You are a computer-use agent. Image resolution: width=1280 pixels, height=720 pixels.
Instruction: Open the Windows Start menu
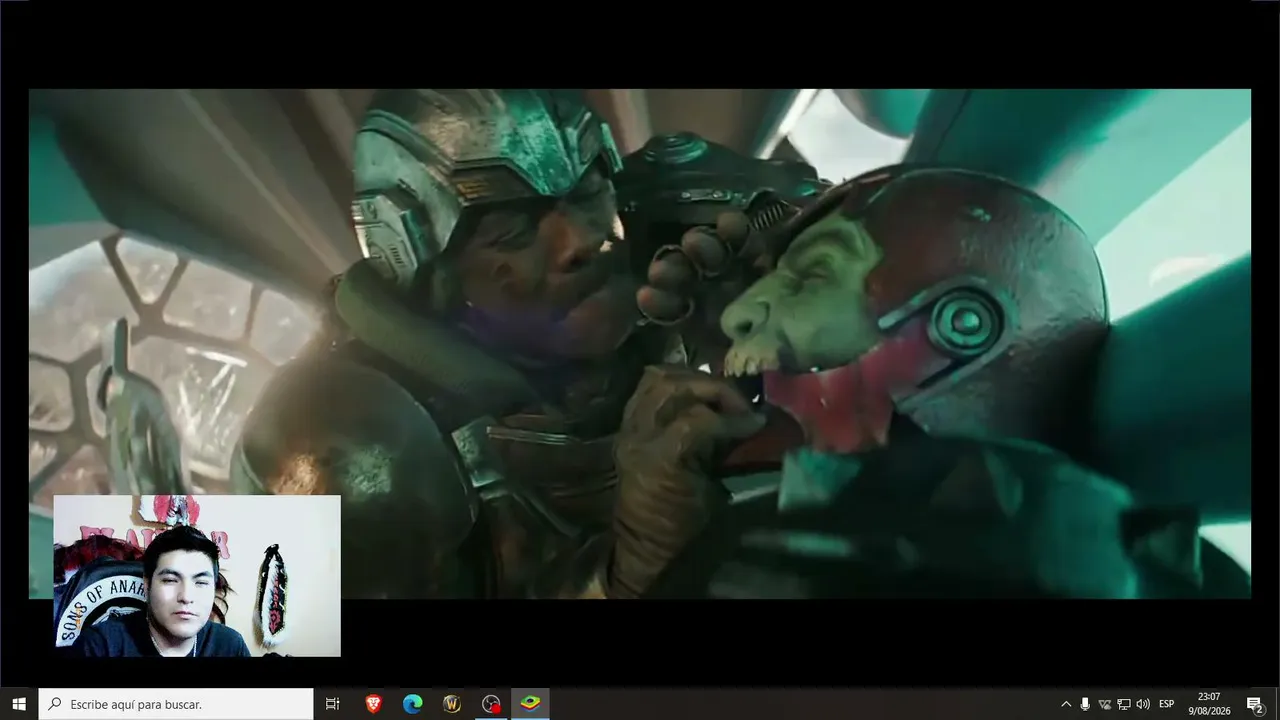pos(18,704)
